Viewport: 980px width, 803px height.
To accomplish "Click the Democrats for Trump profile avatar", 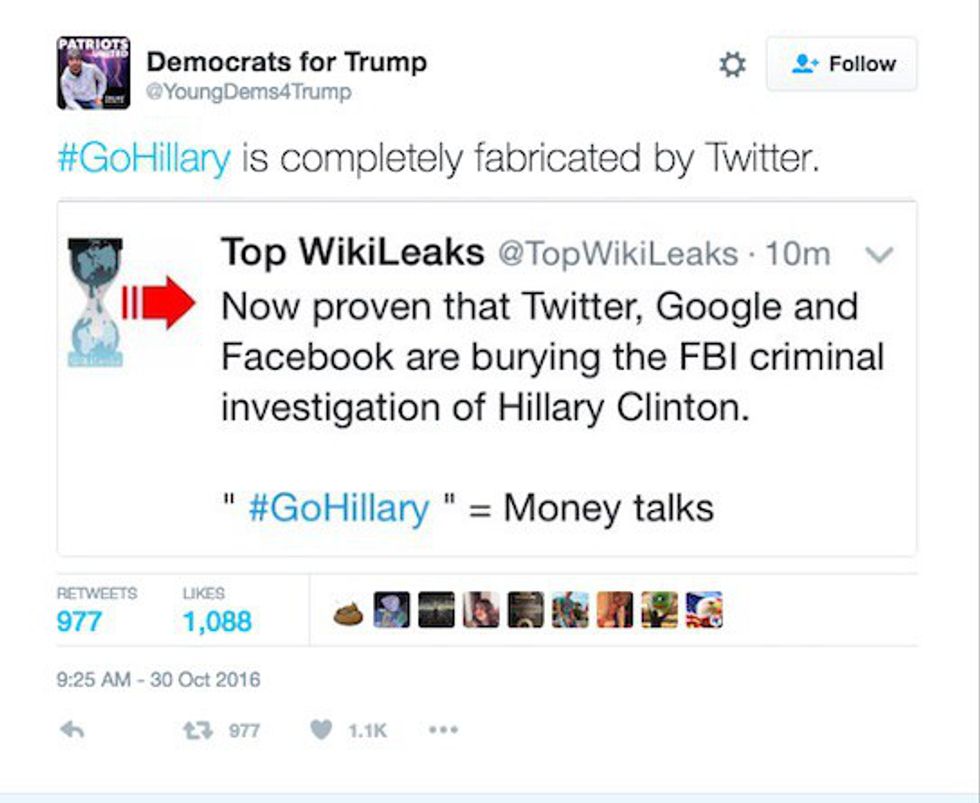I will 94,72.
